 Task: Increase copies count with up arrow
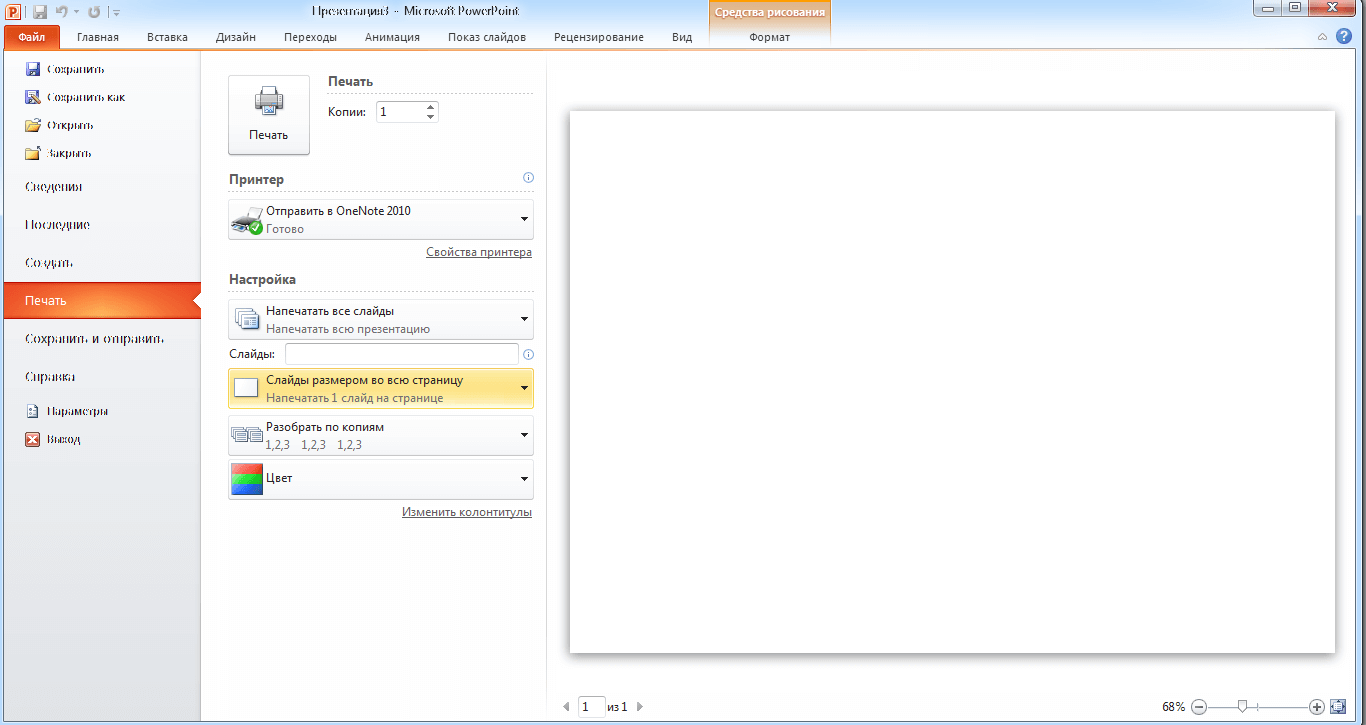pyautogui.click(x=430, y=107)
